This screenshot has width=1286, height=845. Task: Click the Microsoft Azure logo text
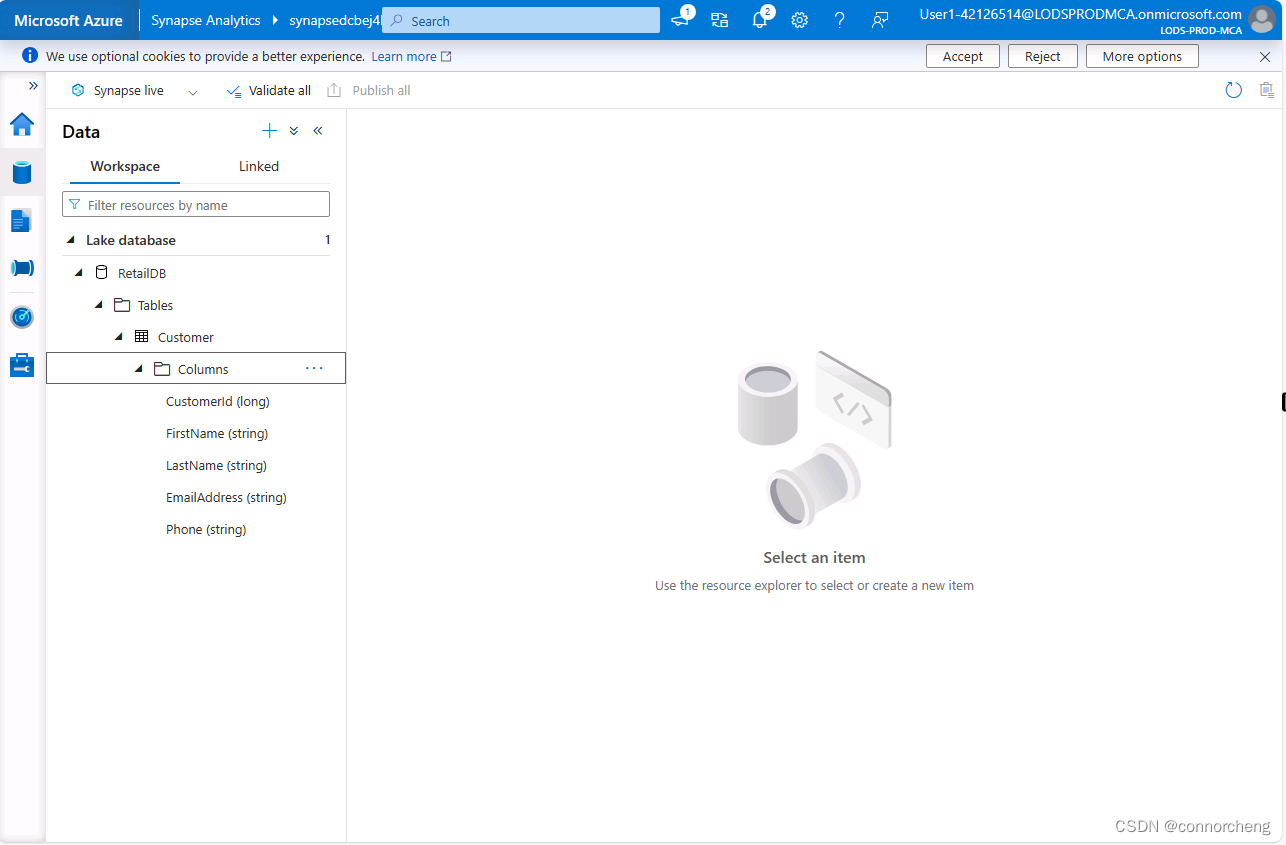pos(68,20)
